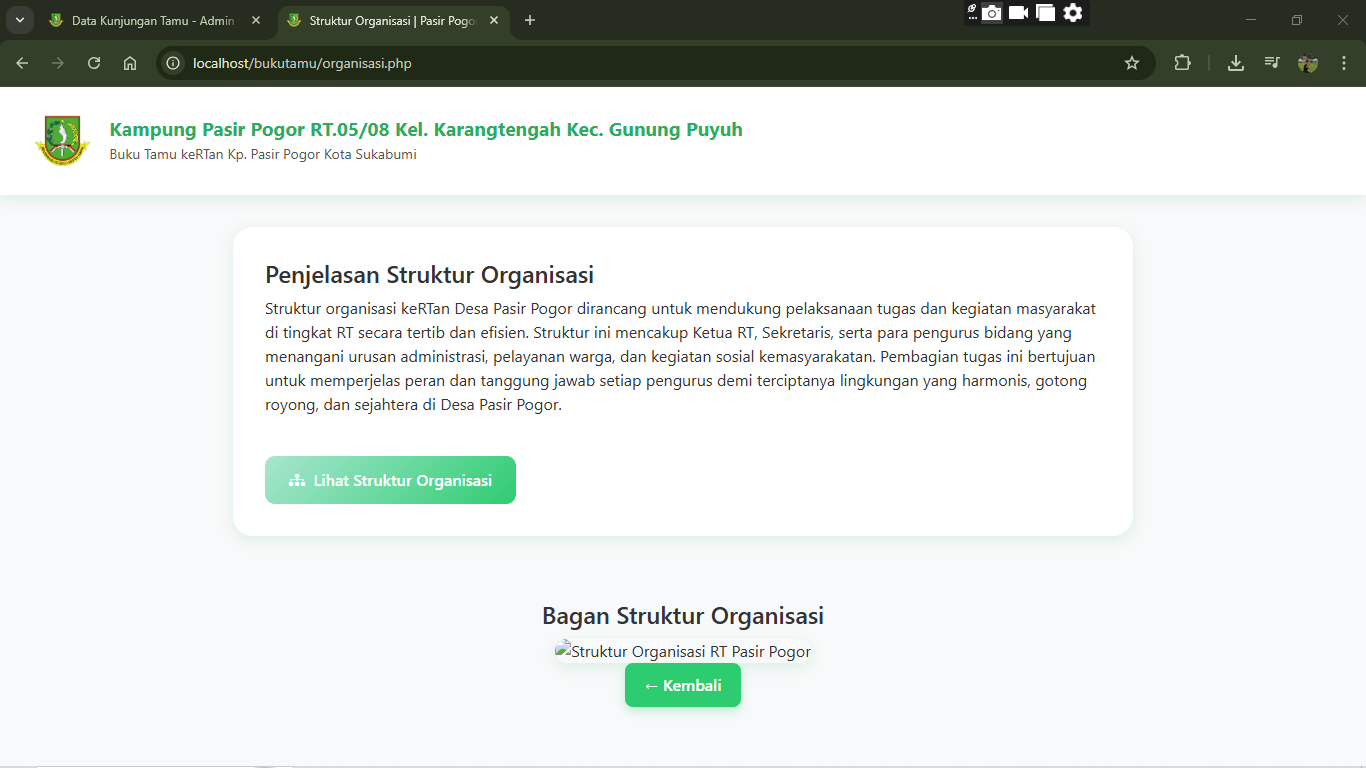Open a new browser tab
This screenshot has width=1366, height=768.
coord(530,20)
